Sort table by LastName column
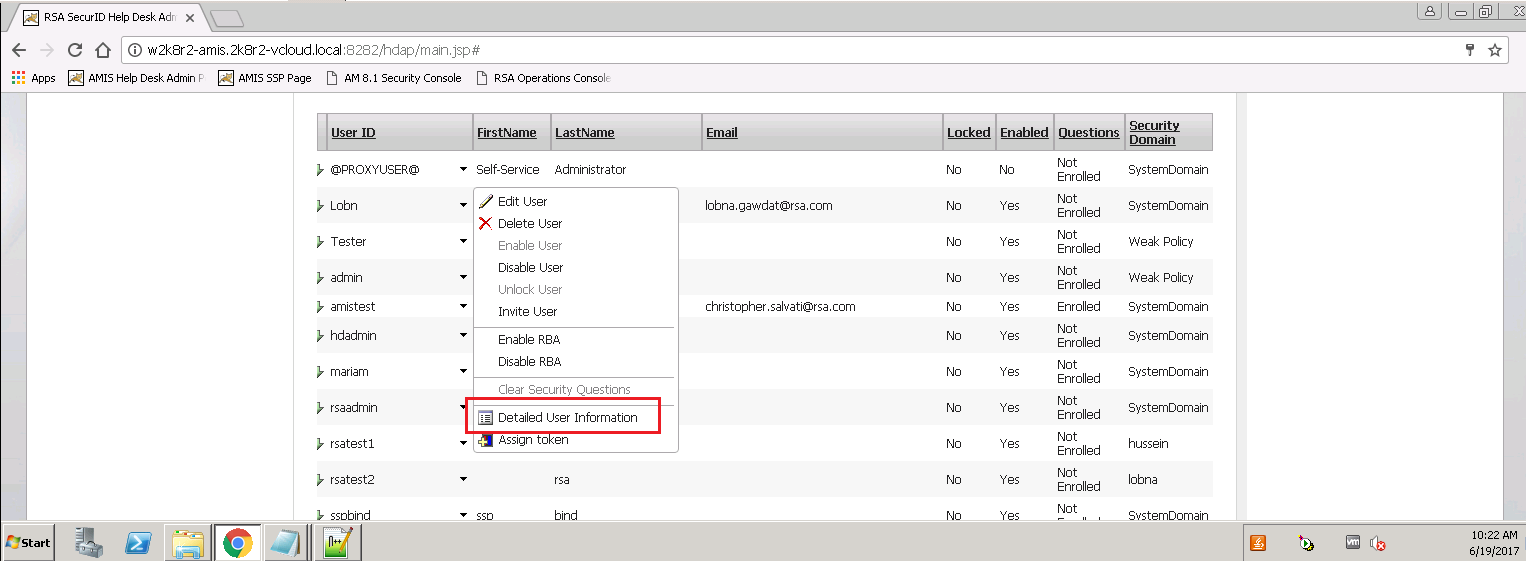 (x=585, y=132)
